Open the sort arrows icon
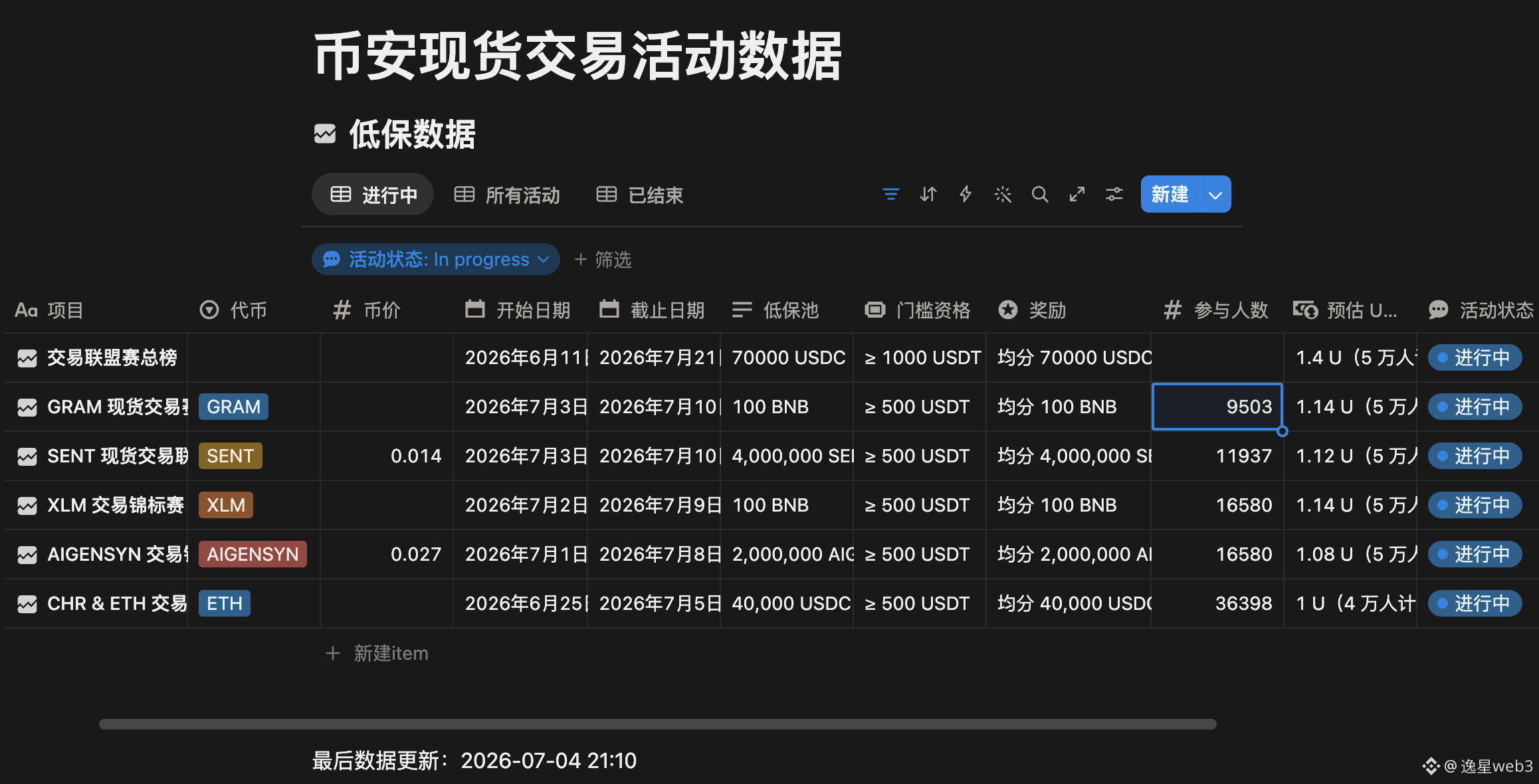The image size is (1539, 784). tap(928, 195)
